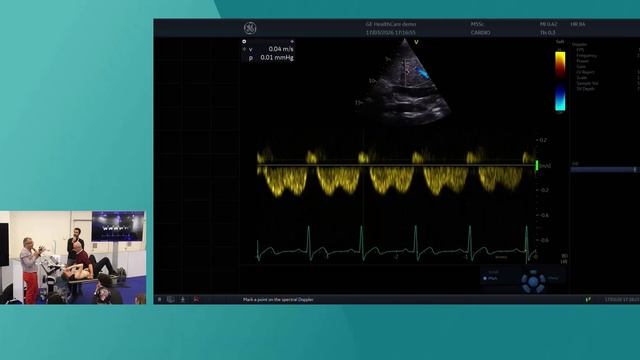This screenshot has height=360, width=640.
Task: Click the CARDIO label in the header
Action: 480,32
